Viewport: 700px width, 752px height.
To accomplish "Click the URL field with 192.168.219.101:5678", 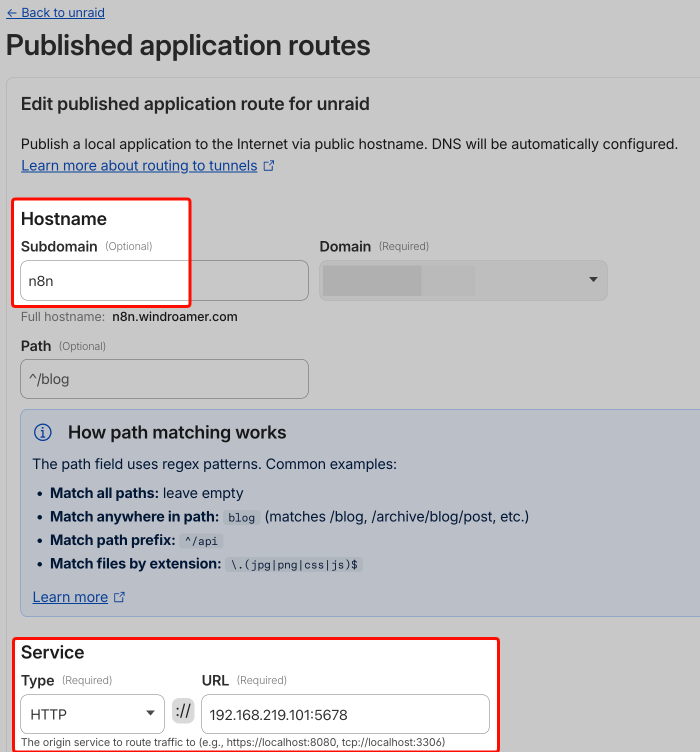I will (345, 714).
